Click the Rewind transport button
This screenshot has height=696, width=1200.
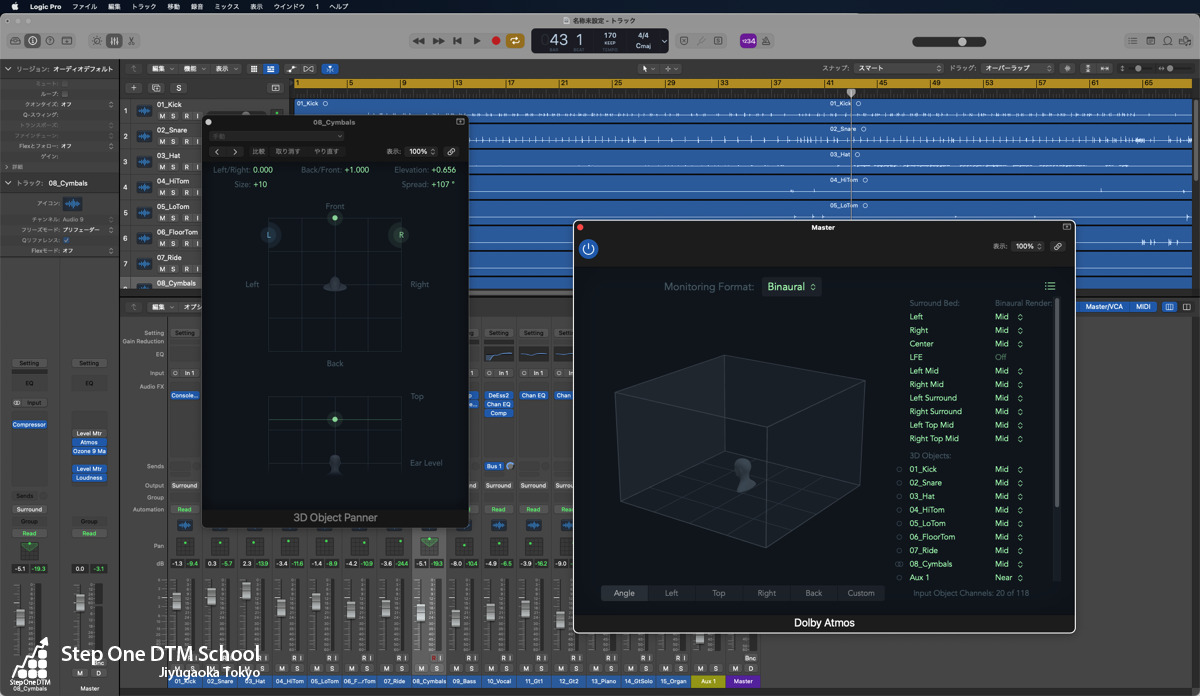coord(419,41)
